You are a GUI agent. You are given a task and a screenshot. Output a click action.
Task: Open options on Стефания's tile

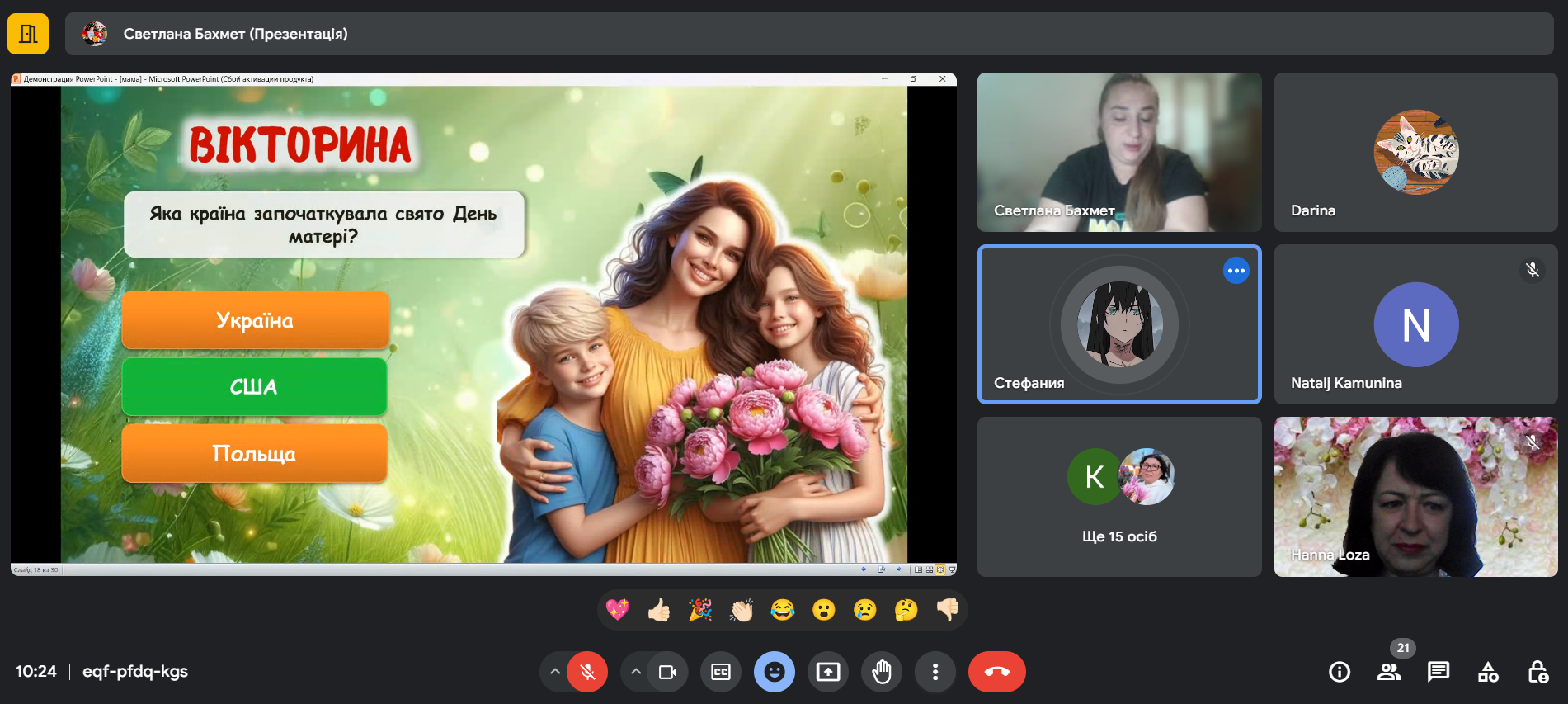coord(1236,271)
